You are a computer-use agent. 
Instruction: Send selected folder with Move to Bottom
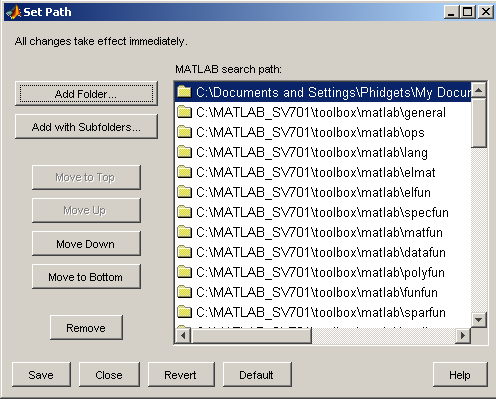coord(86,277)
